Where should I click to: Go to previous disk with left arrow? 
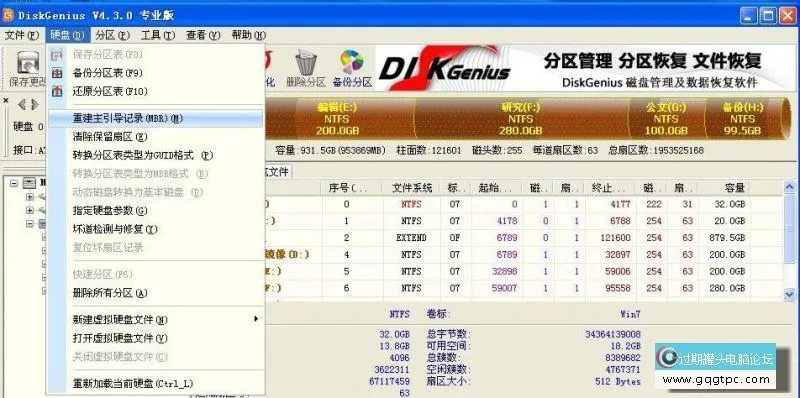[x=21, y=105]
